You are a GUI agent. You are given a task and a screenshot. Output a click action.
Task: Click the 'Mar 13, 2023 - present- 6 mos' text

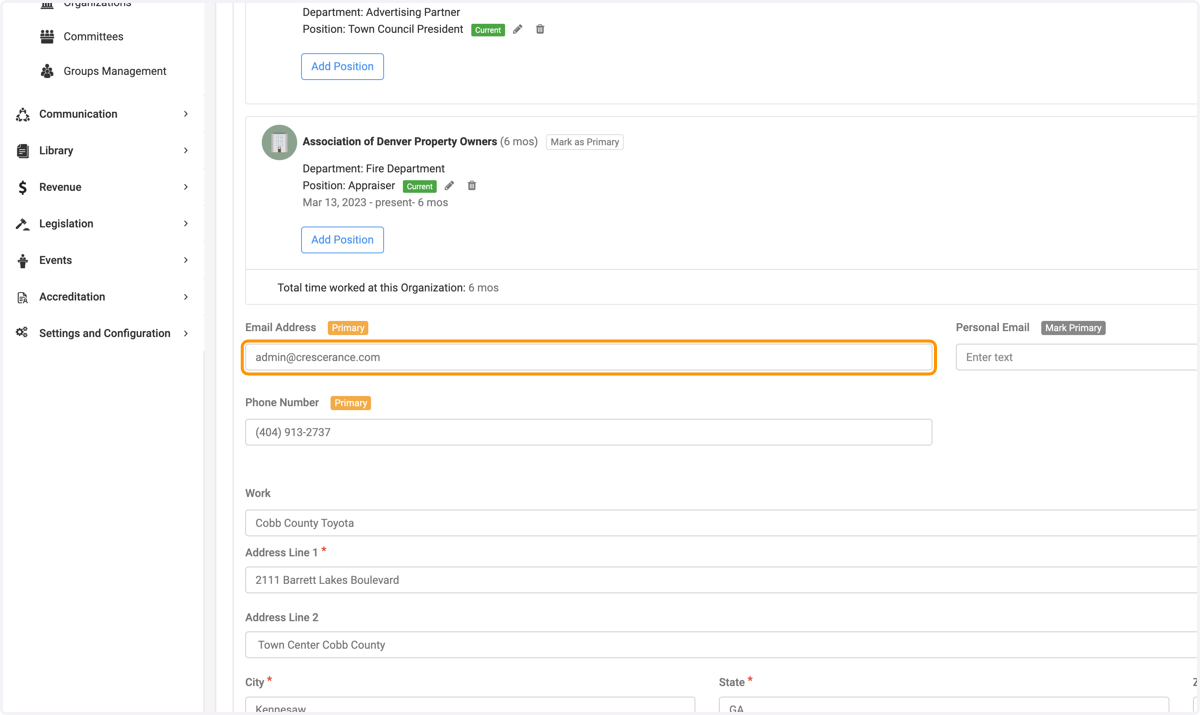tap(375, 203)
